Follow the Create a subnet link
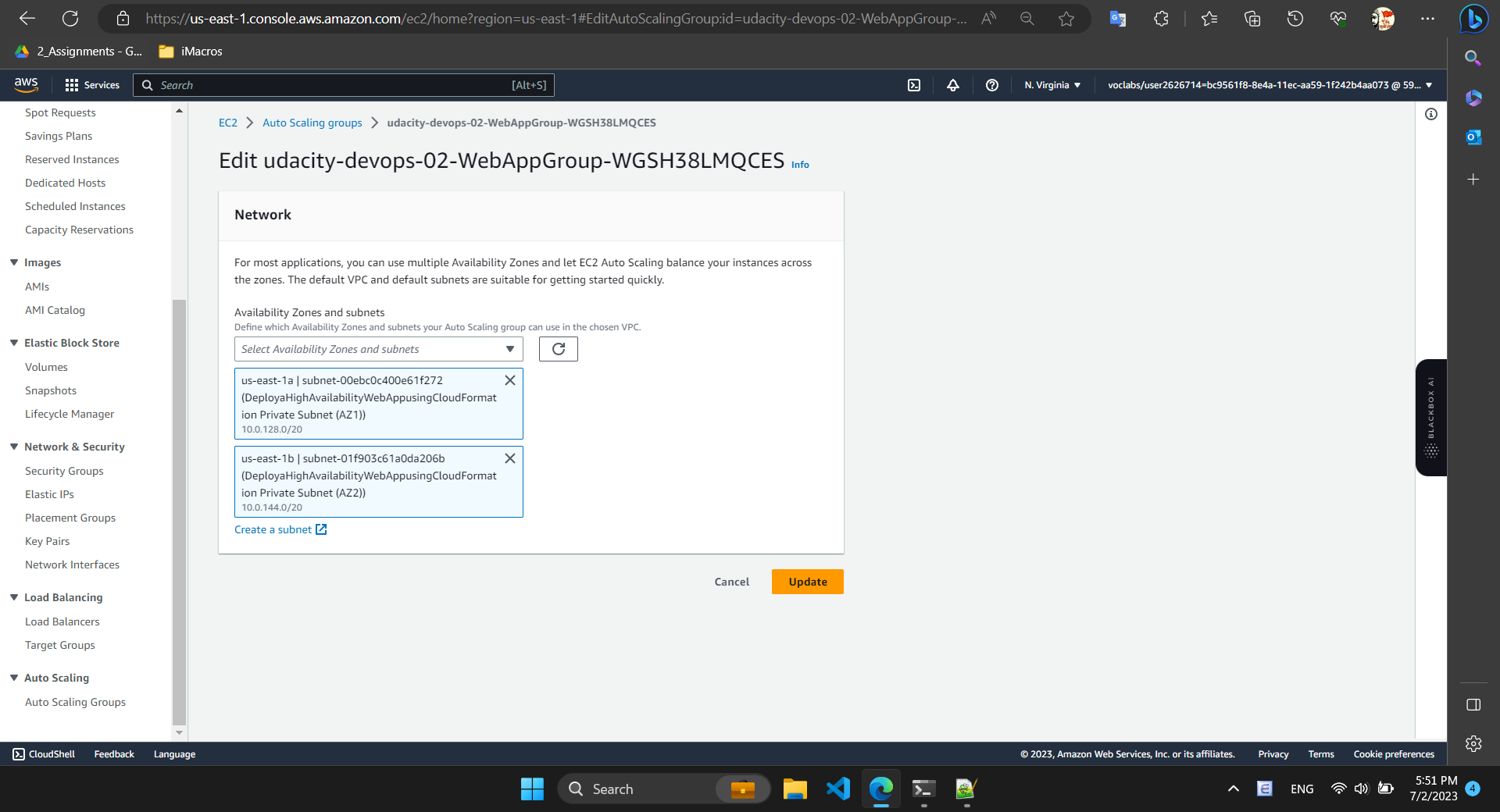The width and height of the screenshot is (1500, 812). tap(273, 529)
